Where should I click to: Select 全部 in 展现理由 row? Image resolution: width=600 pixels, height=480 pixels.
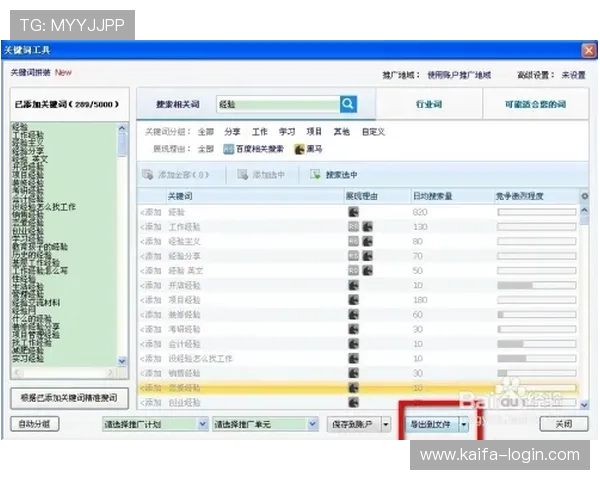coord(205,149)
